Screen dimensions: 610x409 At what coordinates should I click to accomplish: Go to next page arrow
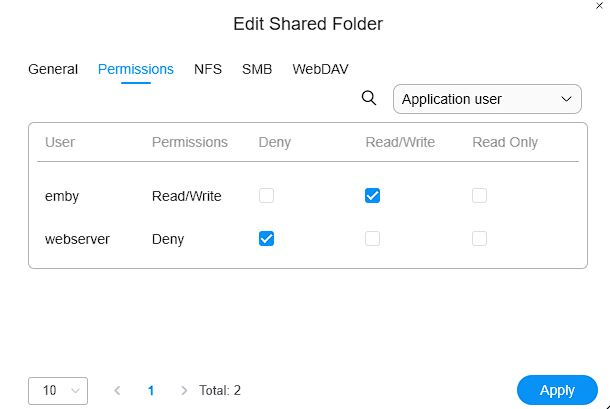pyautogui.click(x=184, y=390)
